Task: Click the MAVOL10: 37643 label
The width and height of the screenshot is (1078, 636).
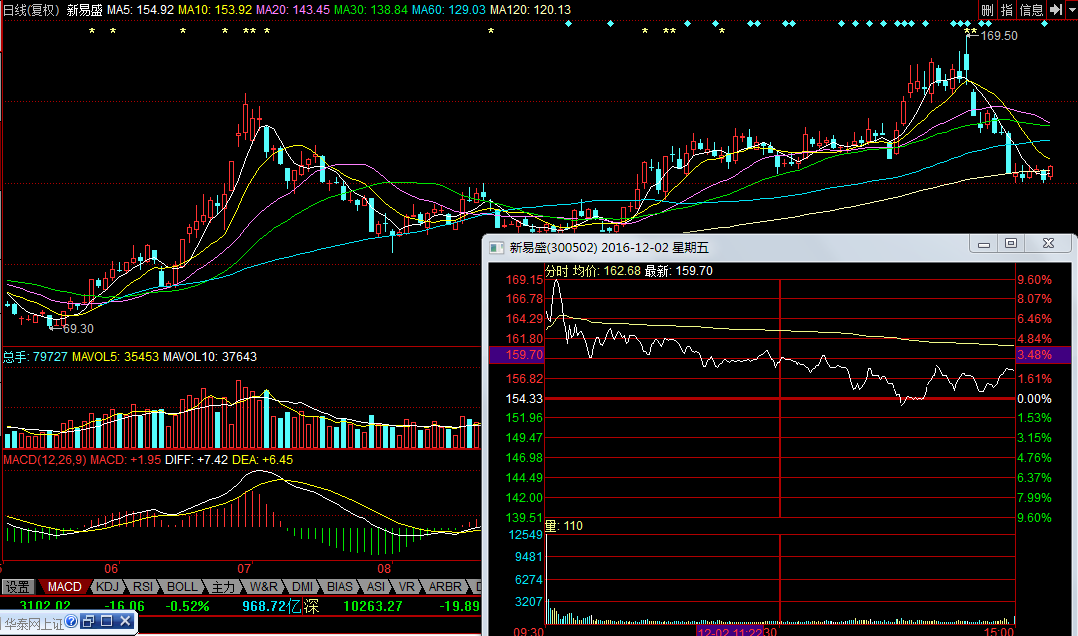Action: pos(210,357)
